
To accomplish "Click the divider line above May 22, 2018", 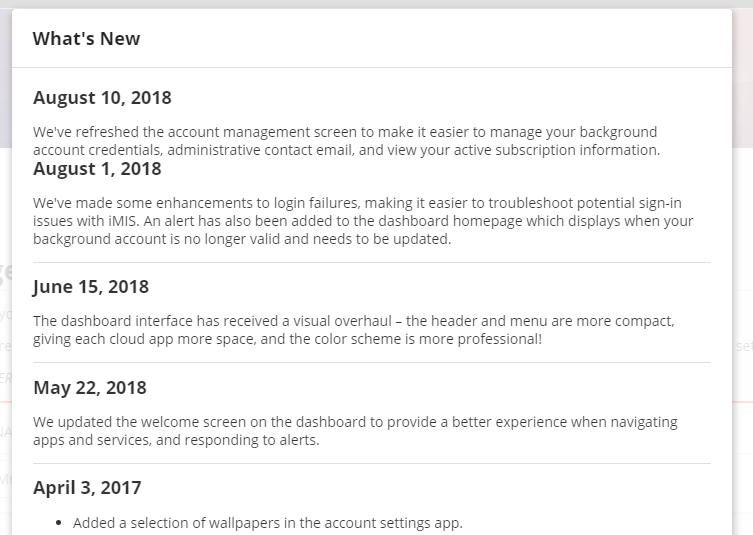I will click(371, 362).
